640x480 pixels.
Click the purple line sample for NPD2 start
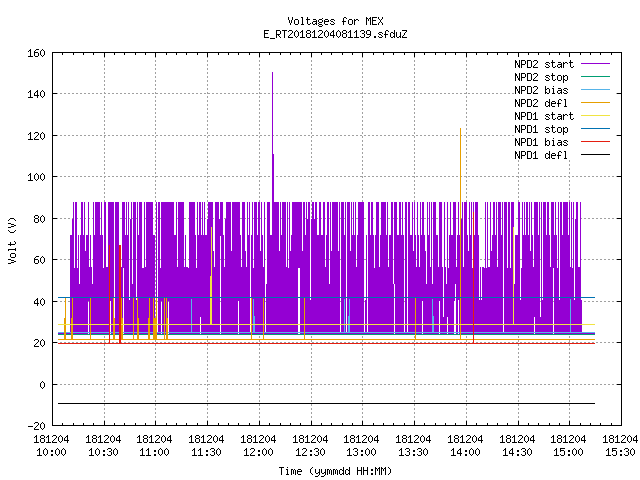point(595,64)
